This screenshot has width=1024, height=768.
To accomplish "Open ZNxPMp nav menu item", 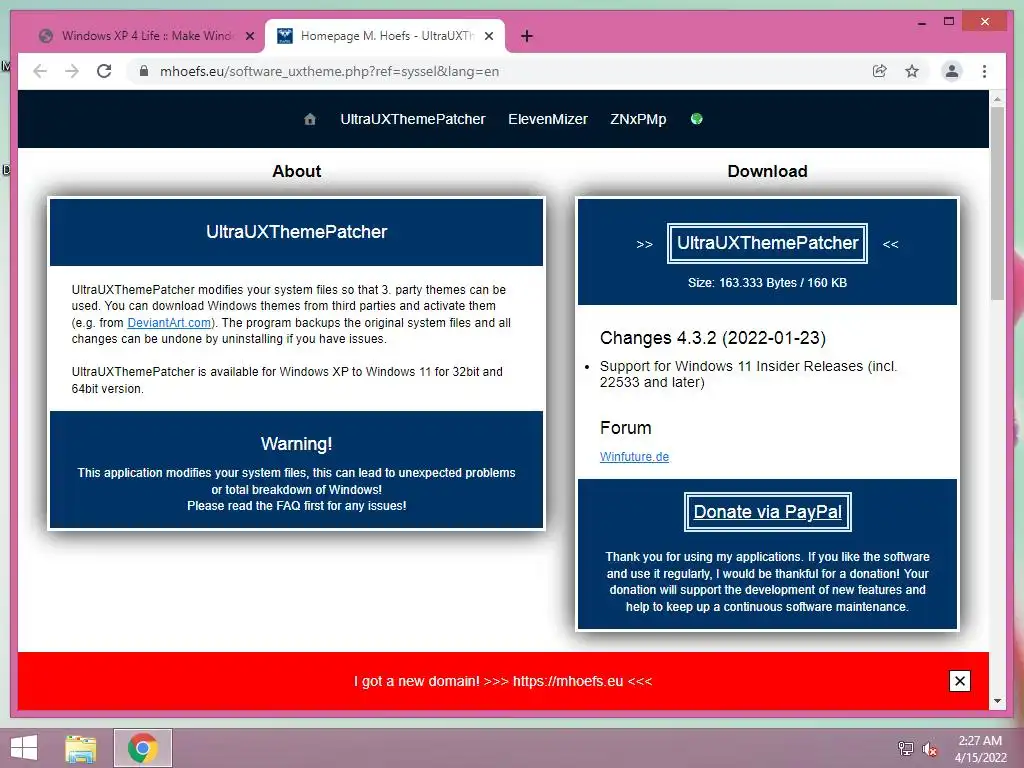I will [638, 119].
